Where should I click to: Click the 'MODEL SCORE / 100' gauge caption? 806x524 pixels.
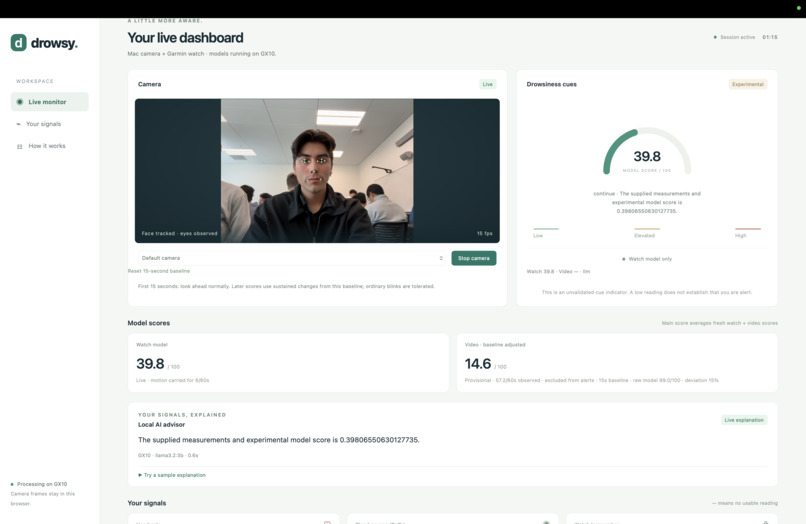pyautogui.click(x=647, y=171)
